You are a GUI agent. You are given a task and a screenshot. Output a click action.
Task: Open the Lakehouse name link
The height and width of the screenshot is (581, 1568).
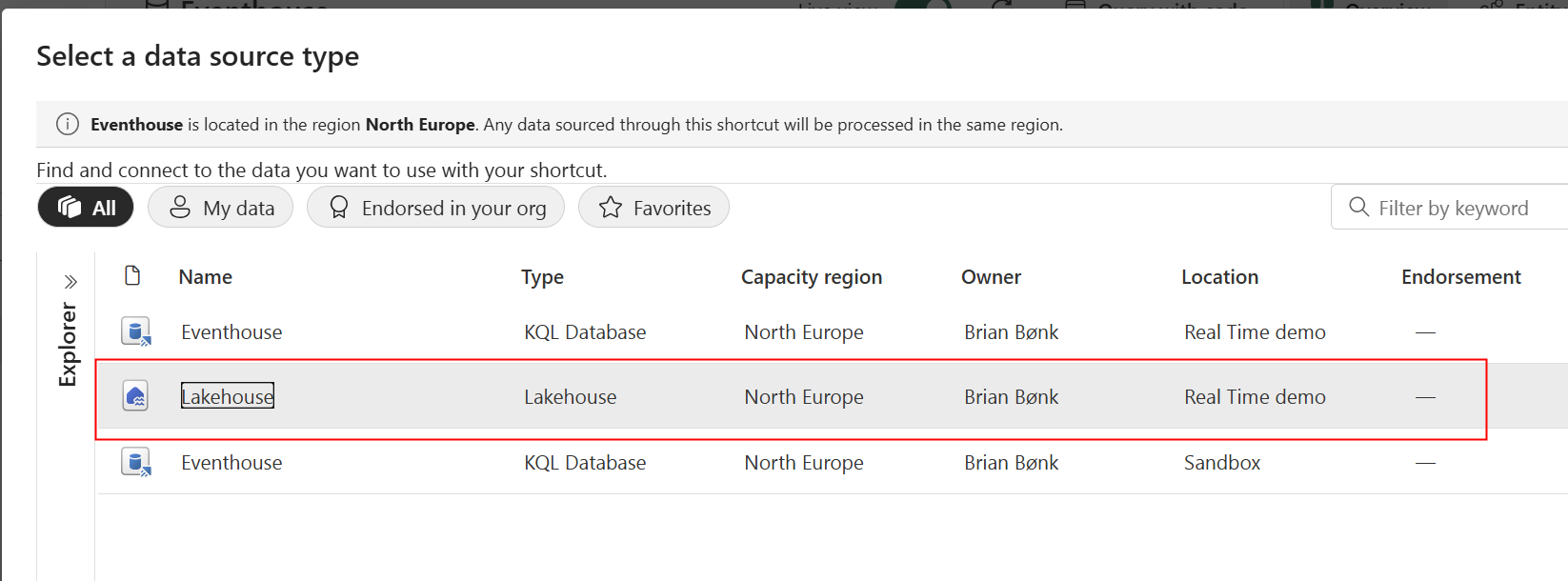click(228, 396)
